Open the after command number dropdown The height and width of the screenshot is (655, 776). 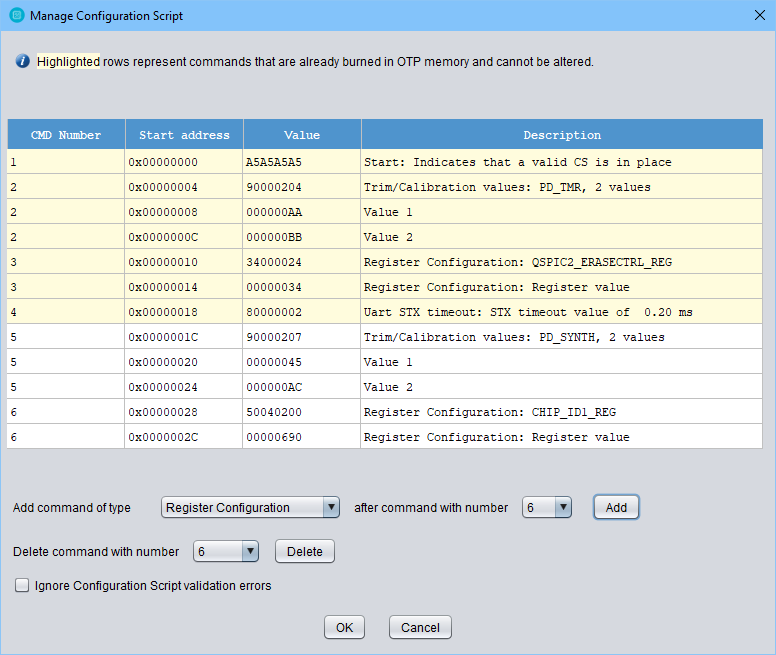pyautogui.click(x=547, y=508)
